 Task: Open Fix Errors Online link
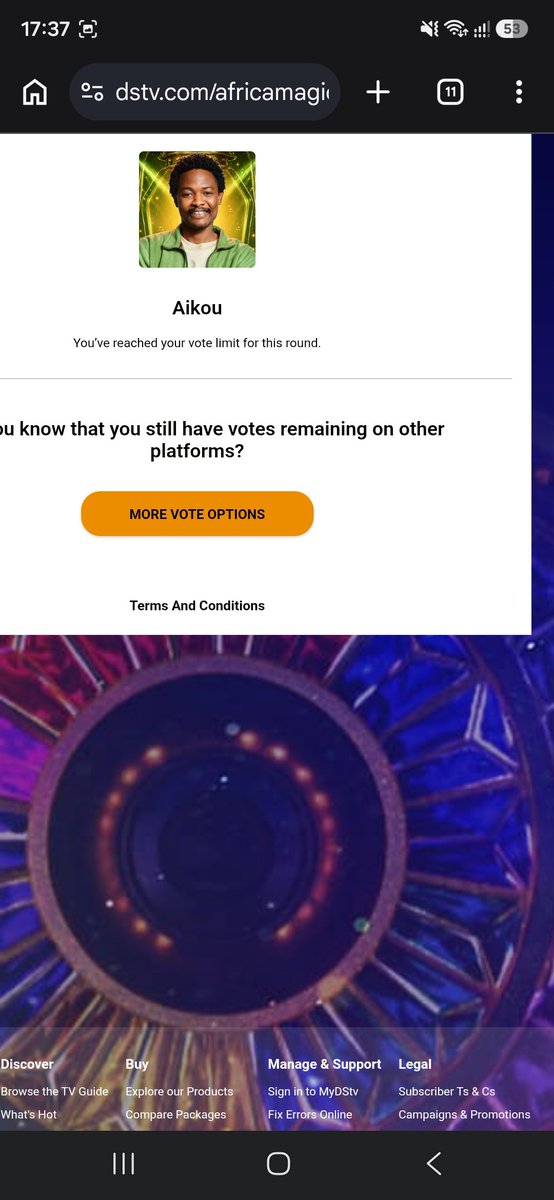click(310, 1114)
